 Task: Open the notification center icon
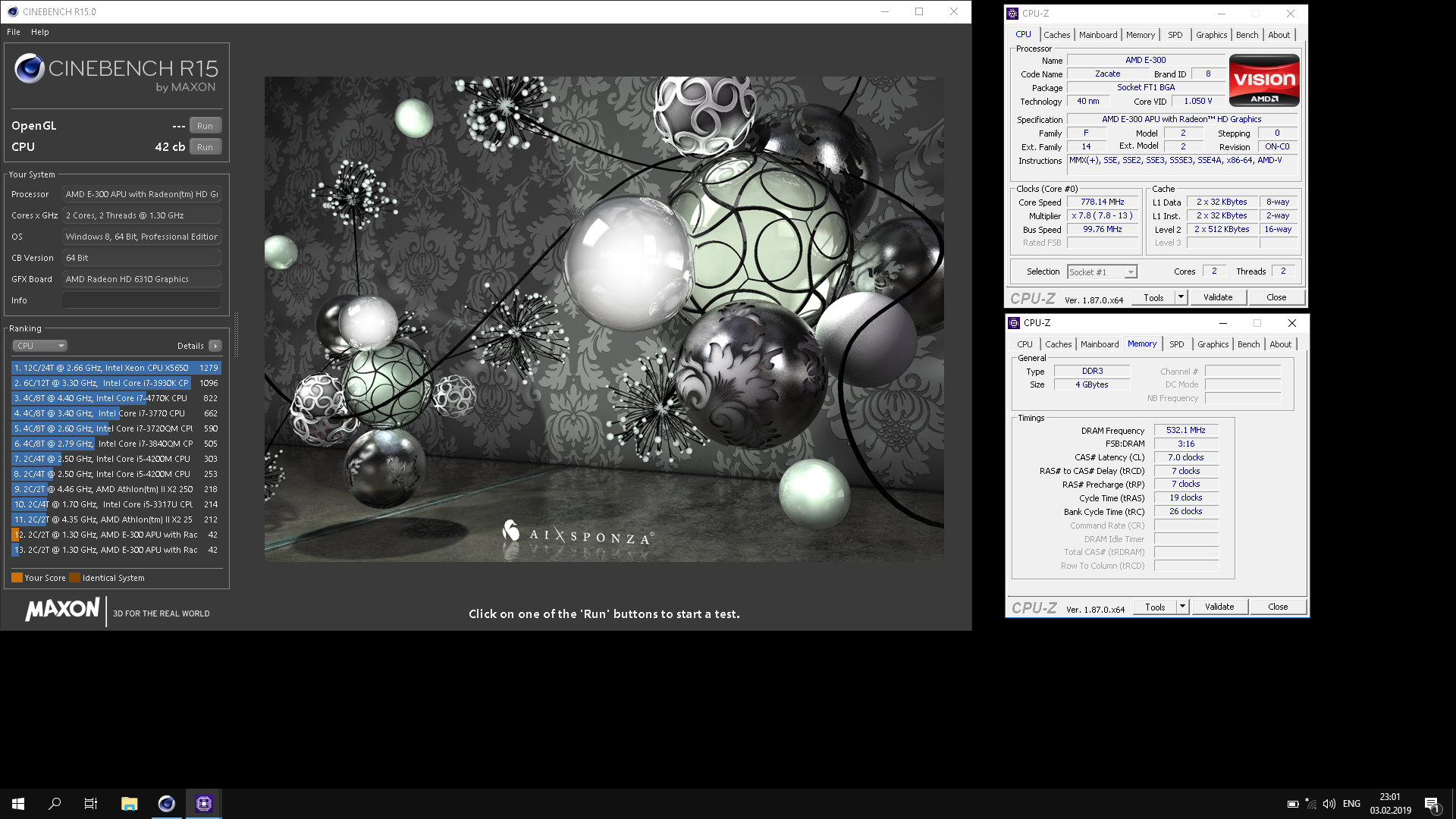[x=1432, y=804]
